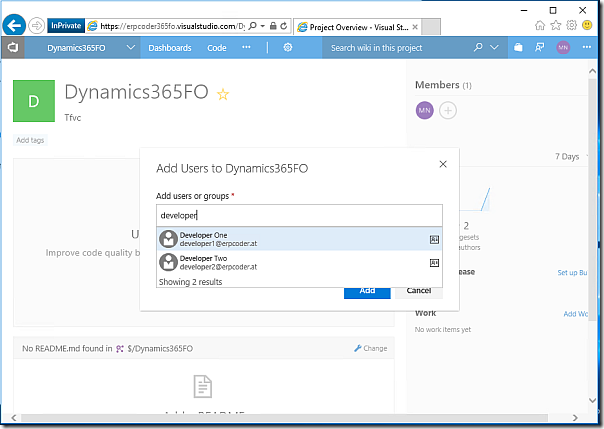Click the Showing 2 results text

pos(190,282)
